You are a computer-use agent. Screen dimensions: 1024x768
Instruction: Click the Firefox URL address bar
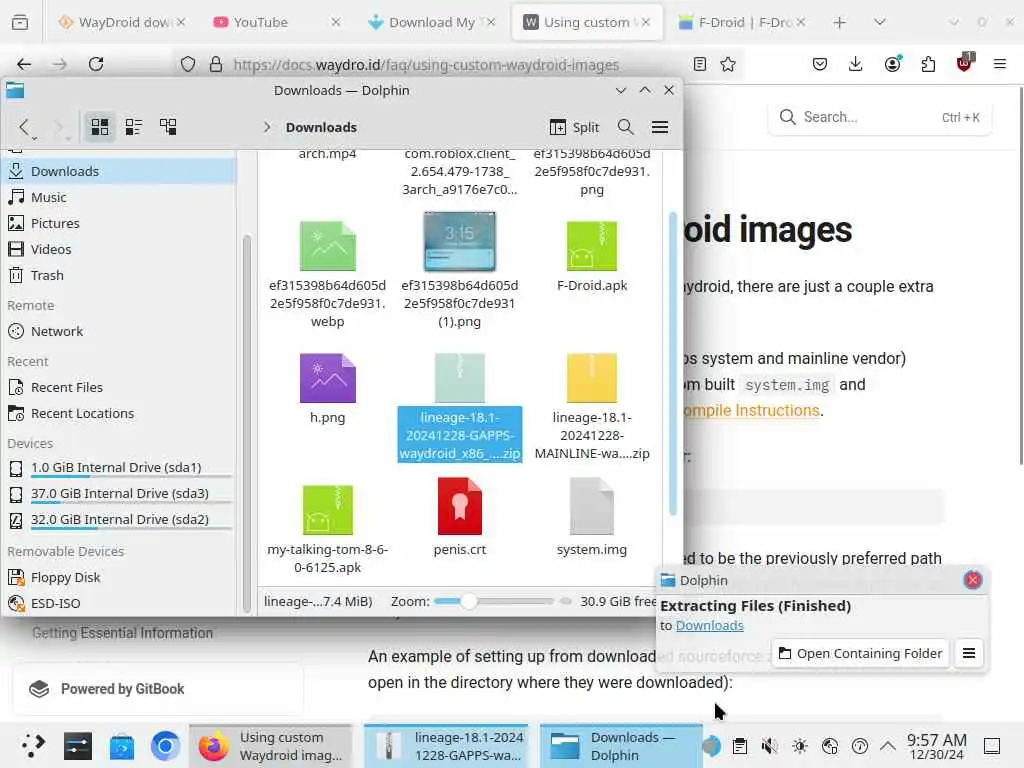(424, 65)
